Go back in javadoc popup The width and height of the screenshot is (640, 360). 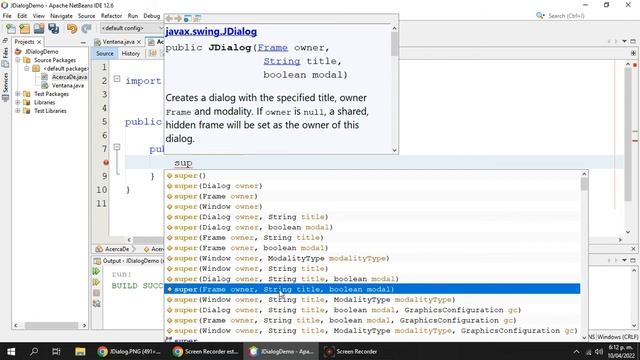coord(169,18)
